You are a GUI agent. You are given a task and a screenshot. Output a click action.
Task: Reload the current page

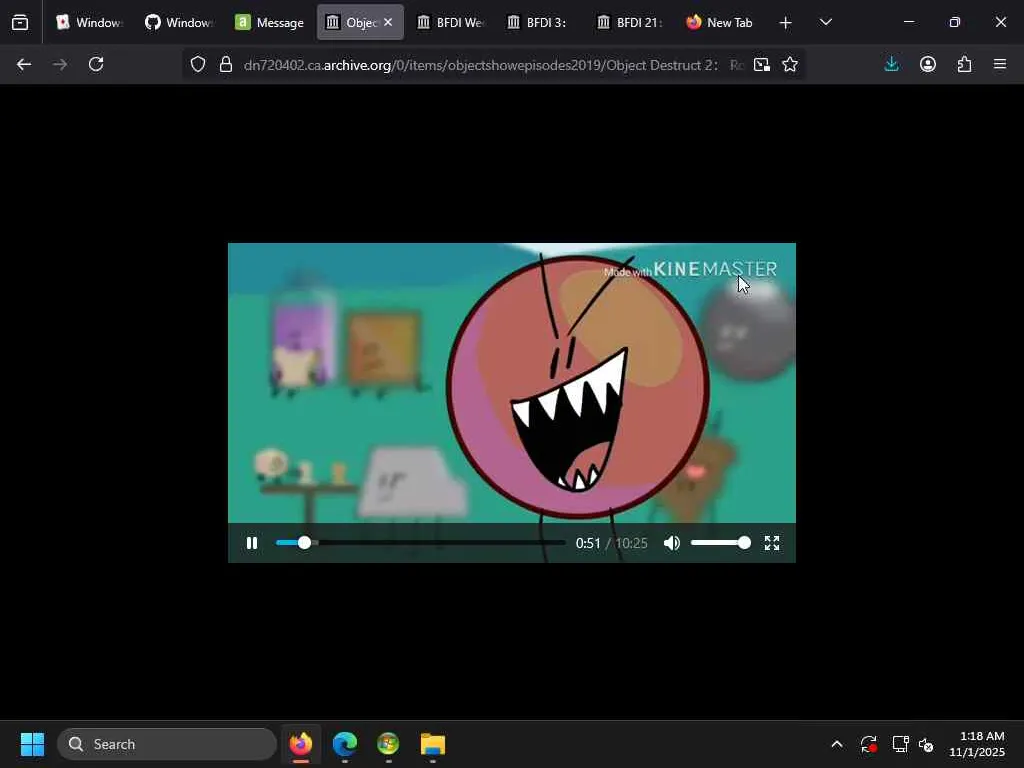pos(96,64)
